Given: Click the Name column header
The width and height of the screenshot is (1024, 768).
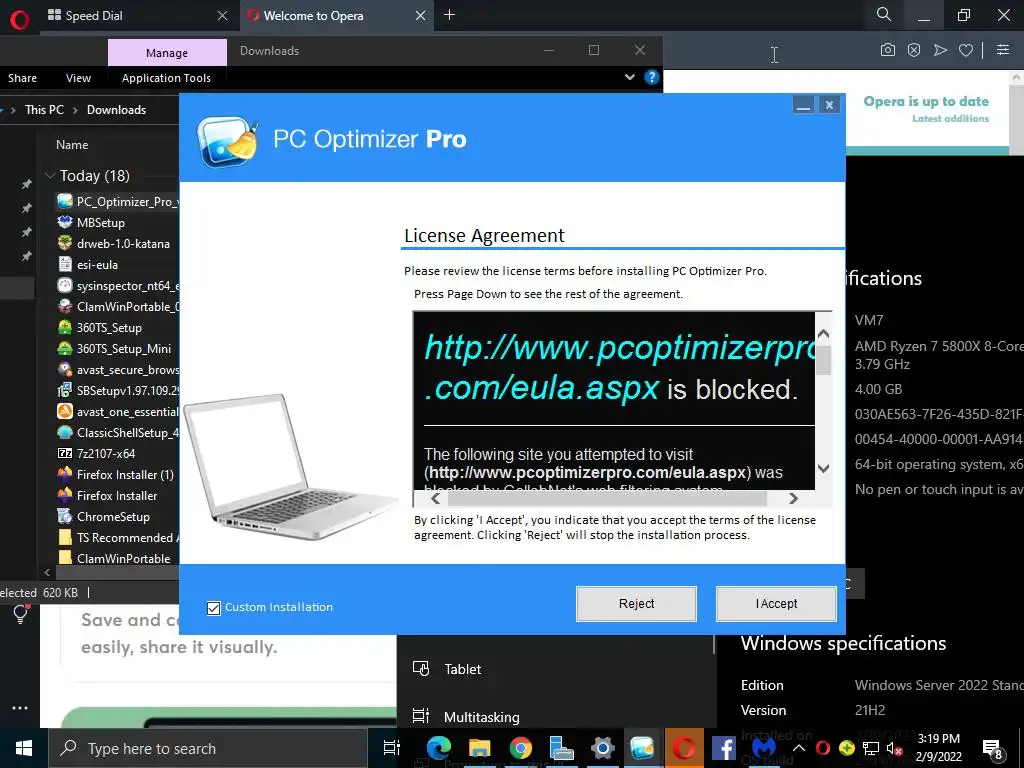Looking at the screenshot, I should [72, 145].
